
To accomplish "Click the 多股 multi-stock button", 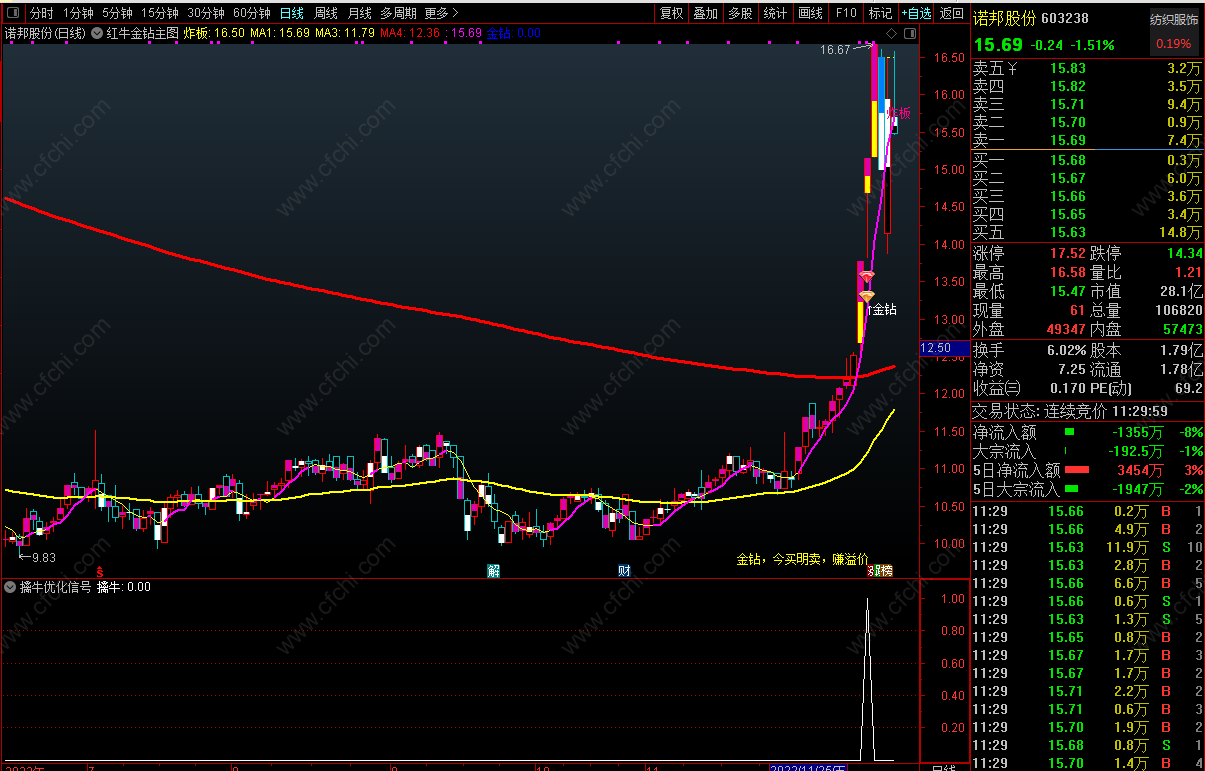I will click(740, 13).
